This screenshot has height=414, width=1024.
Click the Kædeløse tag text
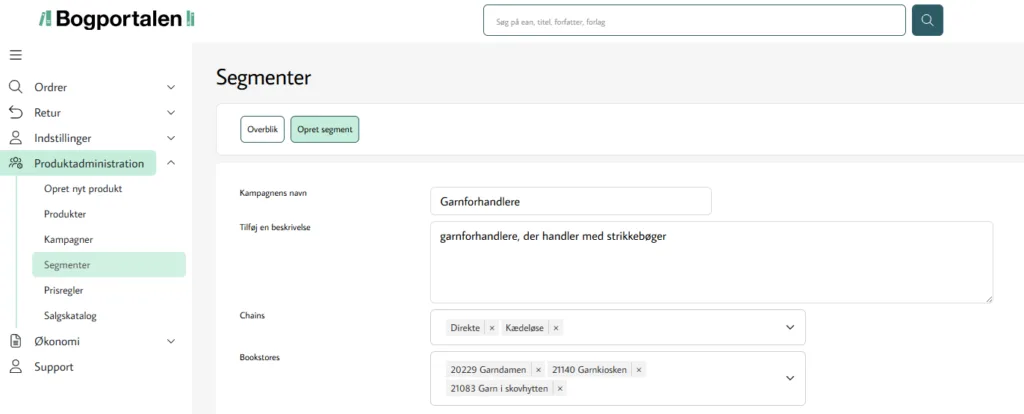pyautogui.click(x=525, y=328)
